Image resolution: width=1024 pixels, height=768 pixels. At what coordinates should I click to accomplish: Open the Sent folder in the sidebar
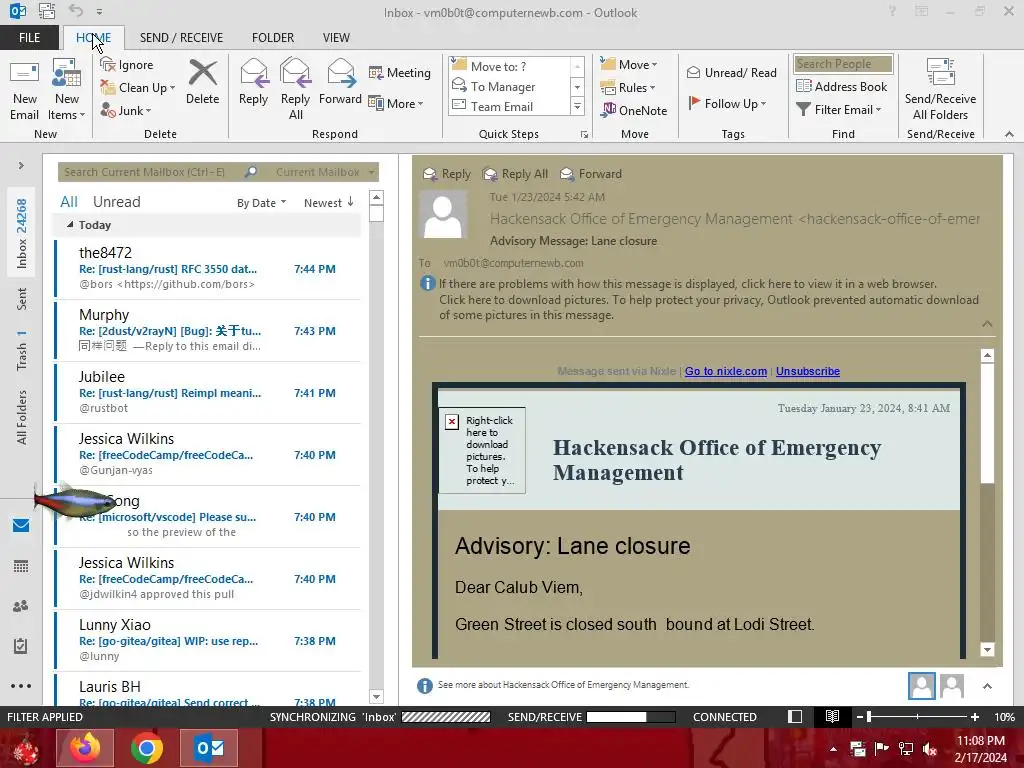(x=22, y=298)
